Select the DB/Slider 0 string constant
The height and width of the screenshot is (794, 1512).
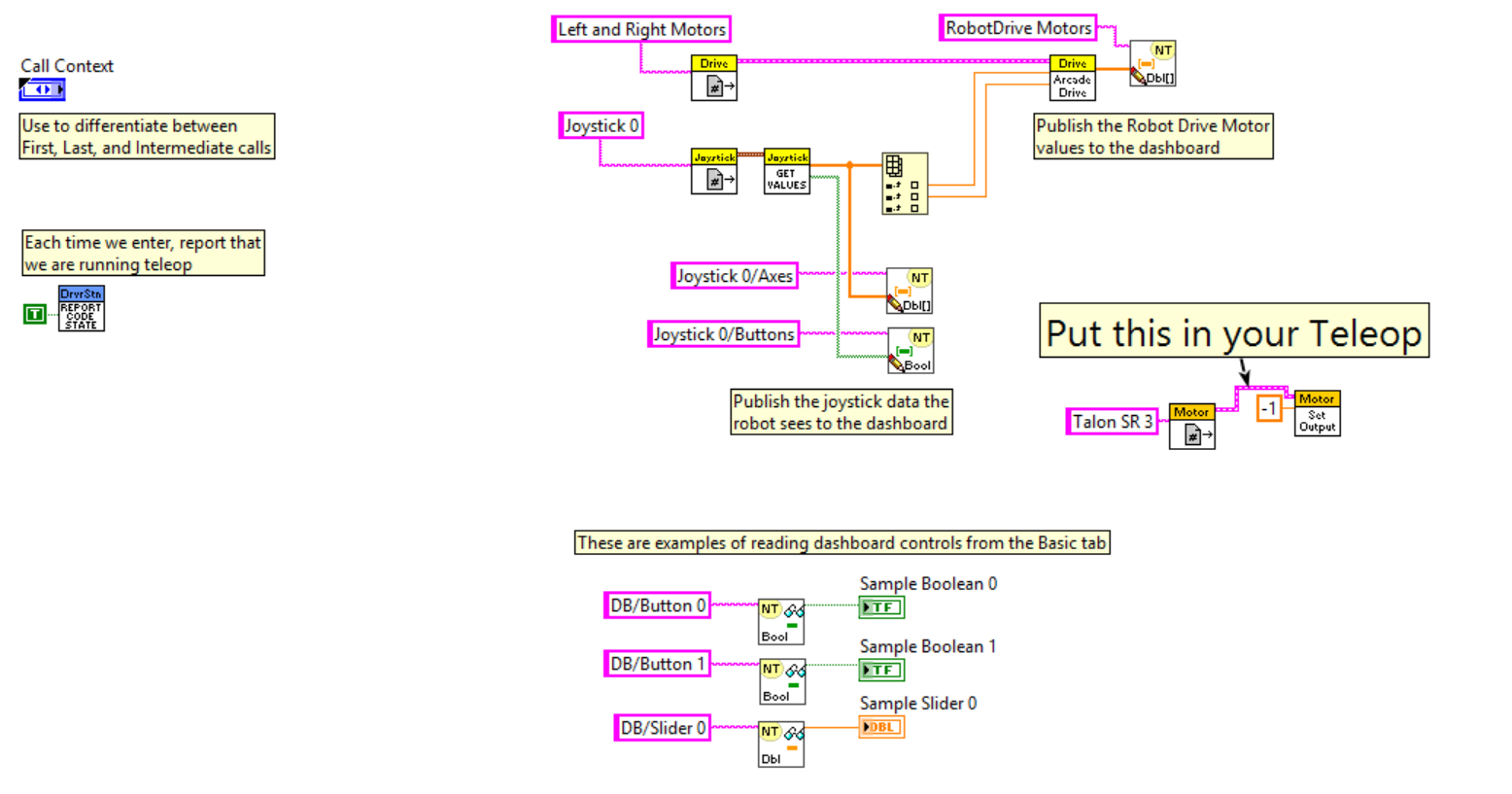coord(663,728)
